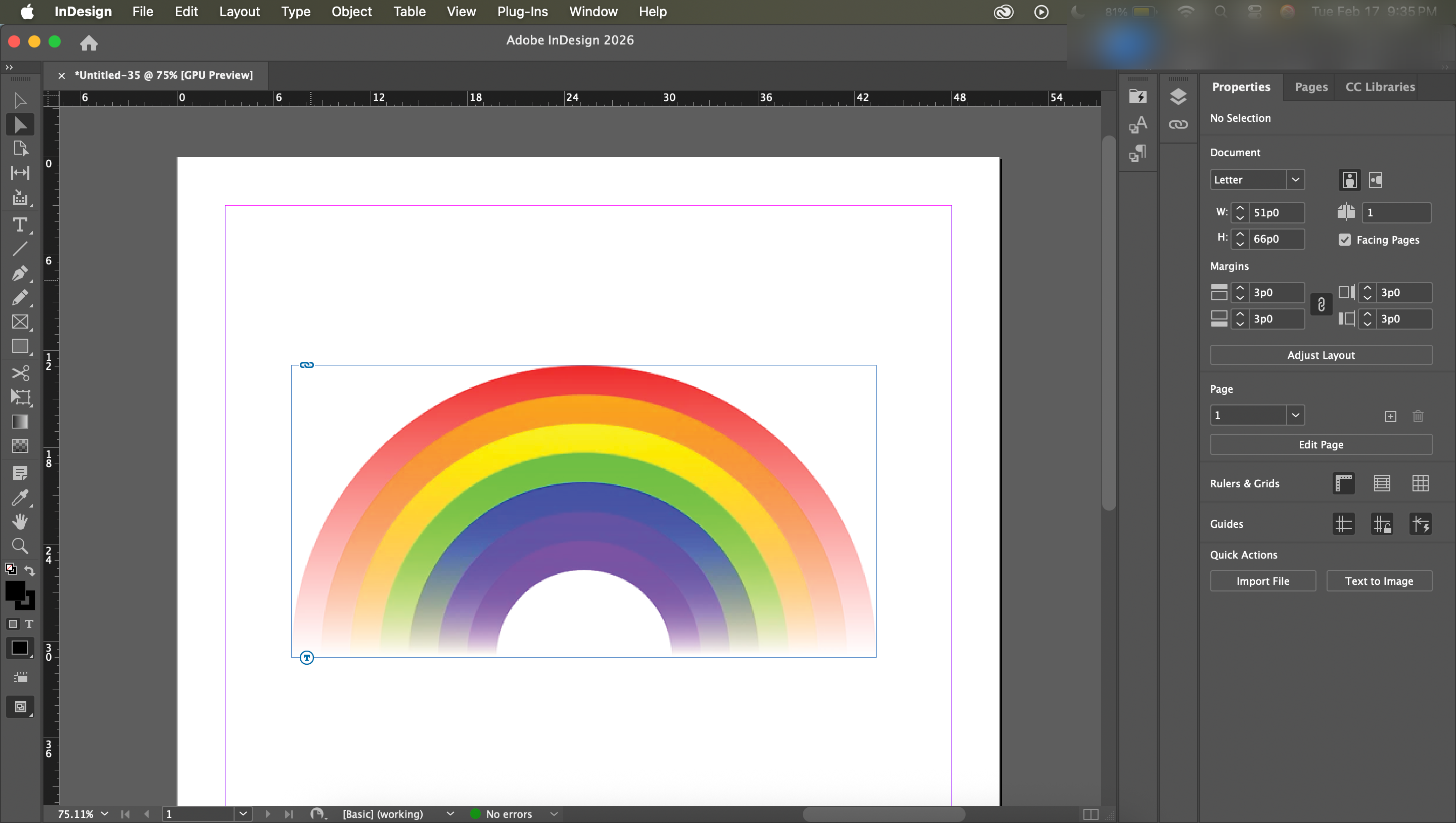Image resolution: width=1456 pixels, height=823 pixels.
Task: Activate the Zoom tool
Action: (20, 546)
